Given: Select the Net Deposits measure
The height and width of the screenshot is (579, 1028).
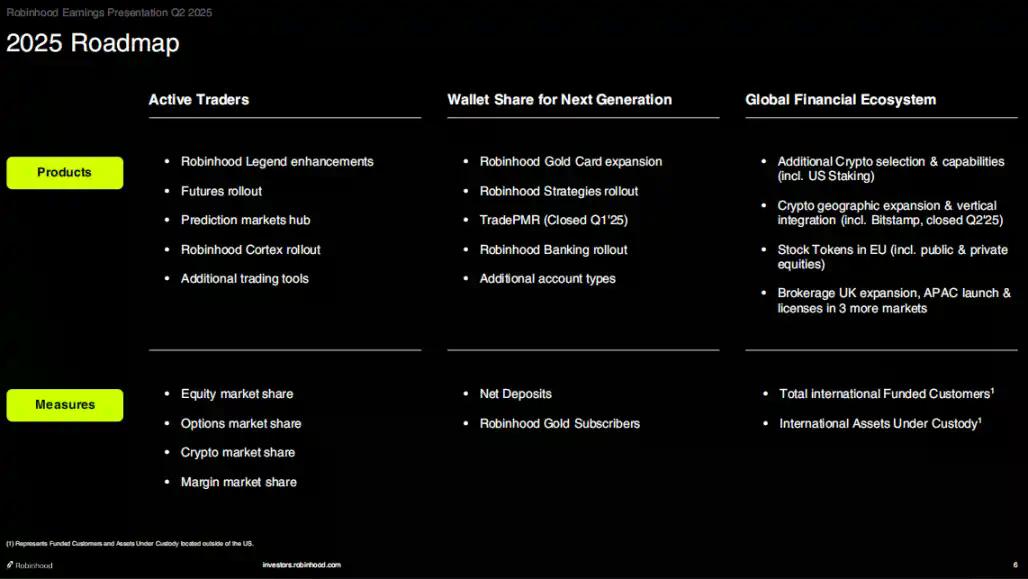Looking at the screenshot, I should pos(516,394).
